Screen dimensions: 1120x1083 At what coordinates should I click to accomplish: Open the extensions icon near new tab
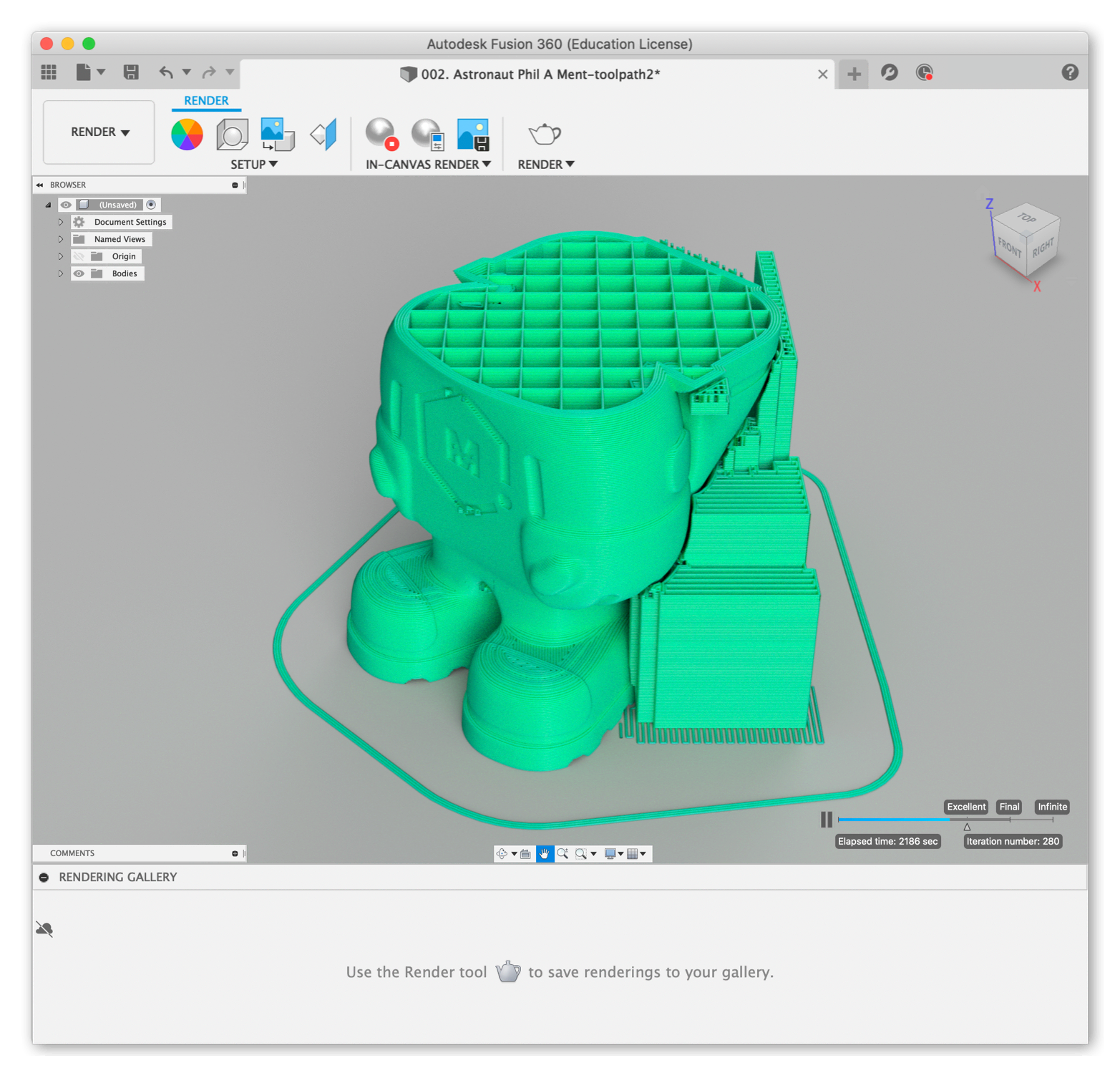click(x=890, y=72)
